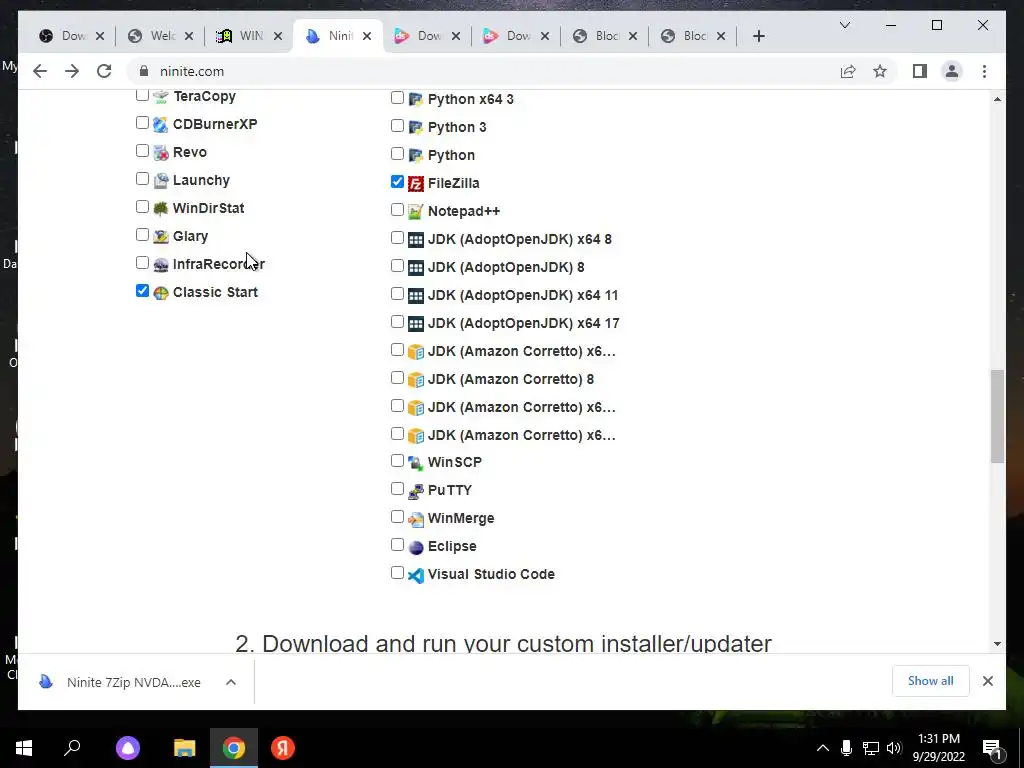Screen dimensions: 1024x768
Task: Check the WinDirStat checkbox
Action: tap(142, 206)
